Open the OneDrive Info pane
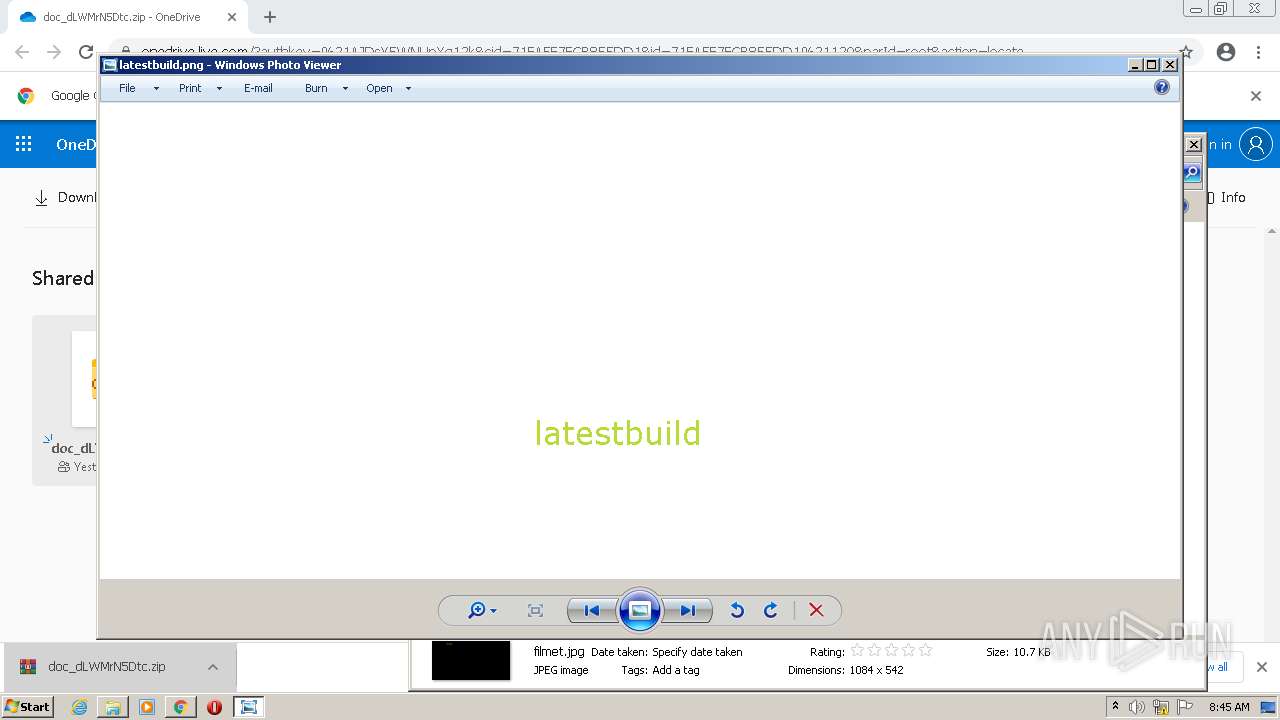Image resolution: width=1280 pixels, height=720 pixels. pyautogui.click(x=1226, y=197)
